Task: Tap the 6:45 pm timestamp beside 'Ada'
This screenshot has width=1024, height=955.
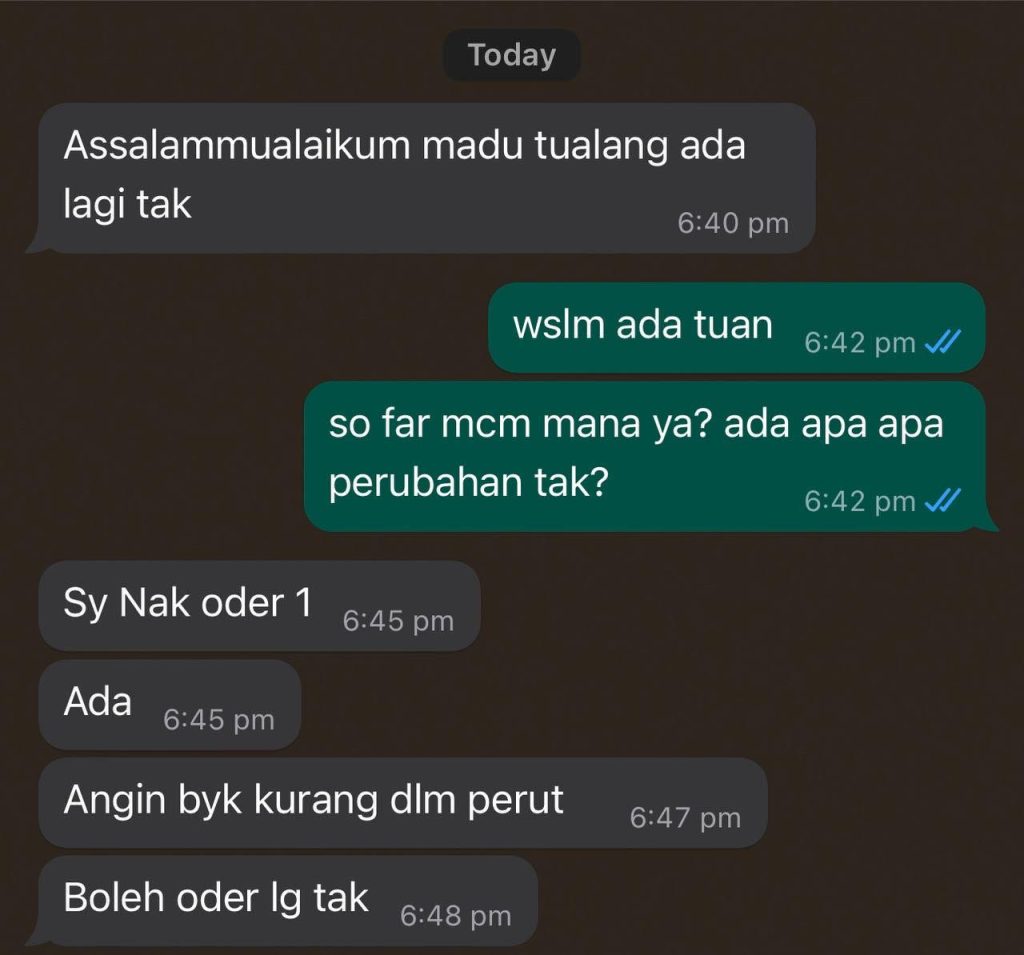Action: [x=219, y=720]
